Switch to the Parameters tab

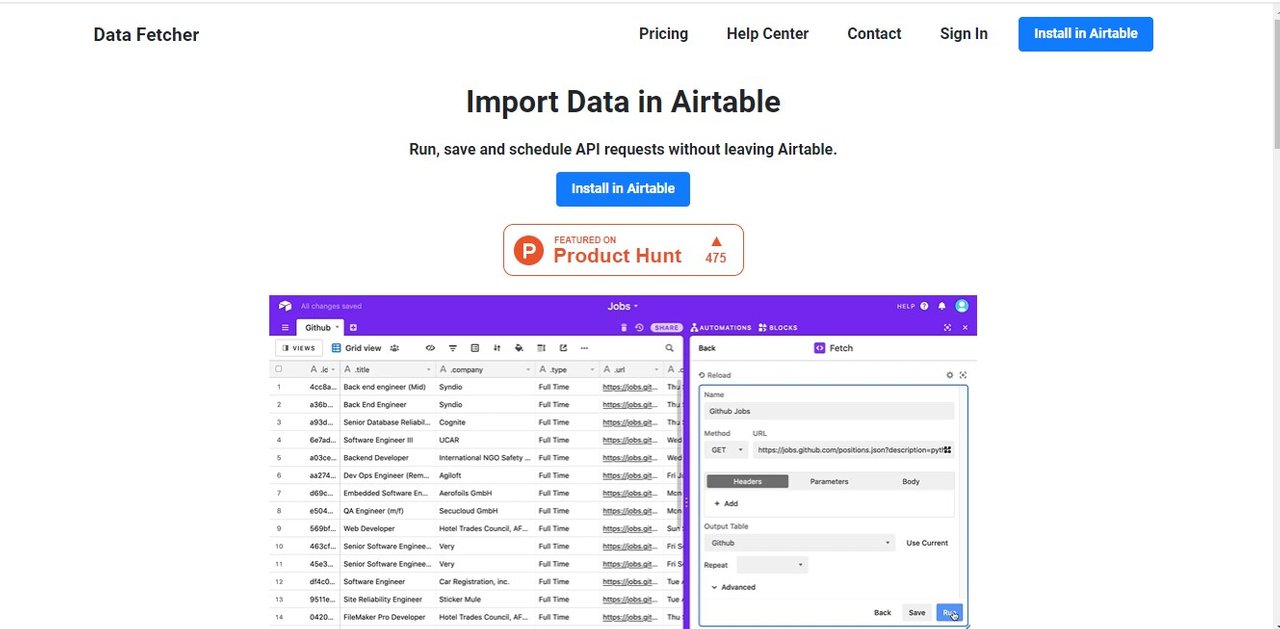pyautogui.click(x=829, y=481)
